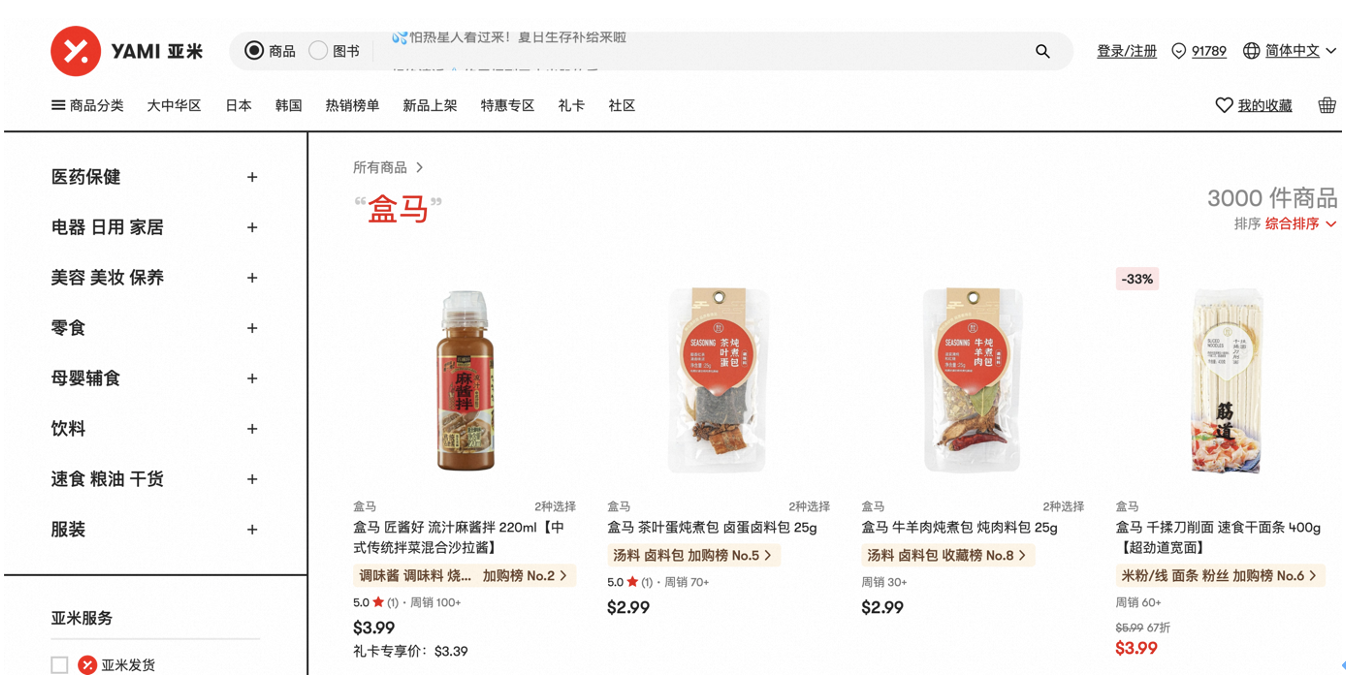Open the hamburger 商品分类 menu icon
This screenshot has width=1346, height=700.
(58, 105)
